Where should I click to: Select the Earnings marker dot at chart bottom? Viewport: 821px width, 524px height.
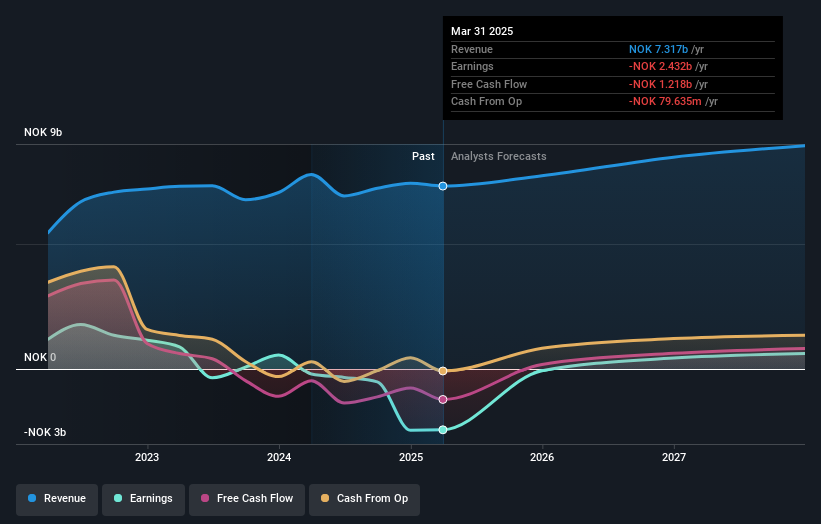coord(443,430)
